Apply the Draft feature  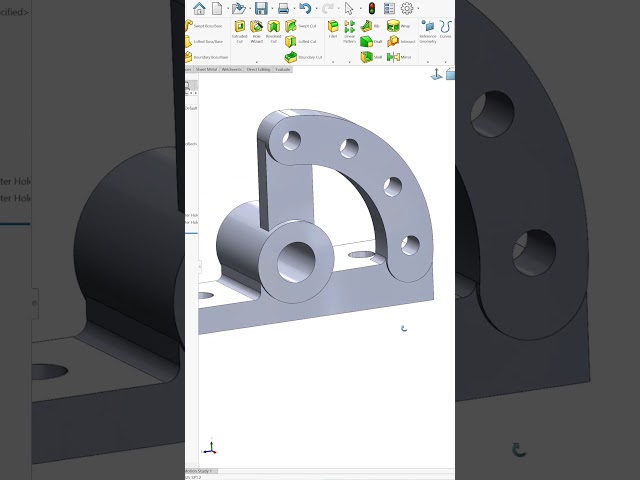click(x=371, y=41)
